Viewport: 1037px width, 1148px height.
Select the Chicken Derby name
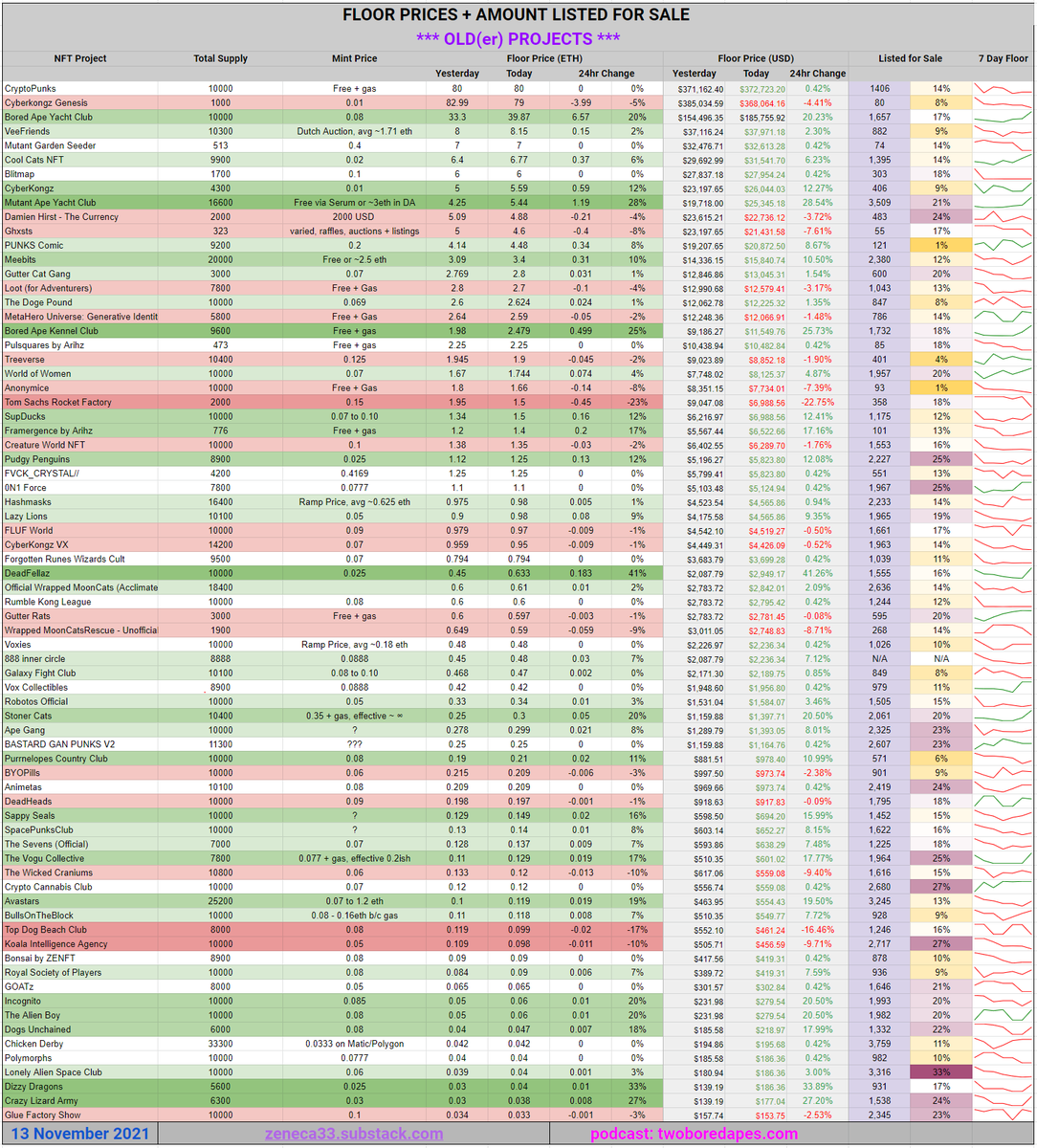click(x=33, y=1044)
